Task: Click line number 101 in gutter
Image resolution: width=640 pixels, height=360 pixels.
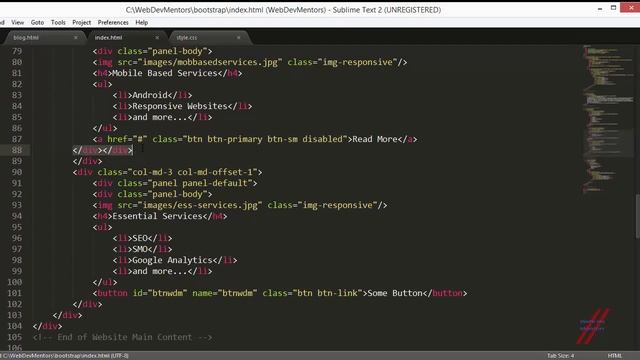Action: click(x=14, y=293)
